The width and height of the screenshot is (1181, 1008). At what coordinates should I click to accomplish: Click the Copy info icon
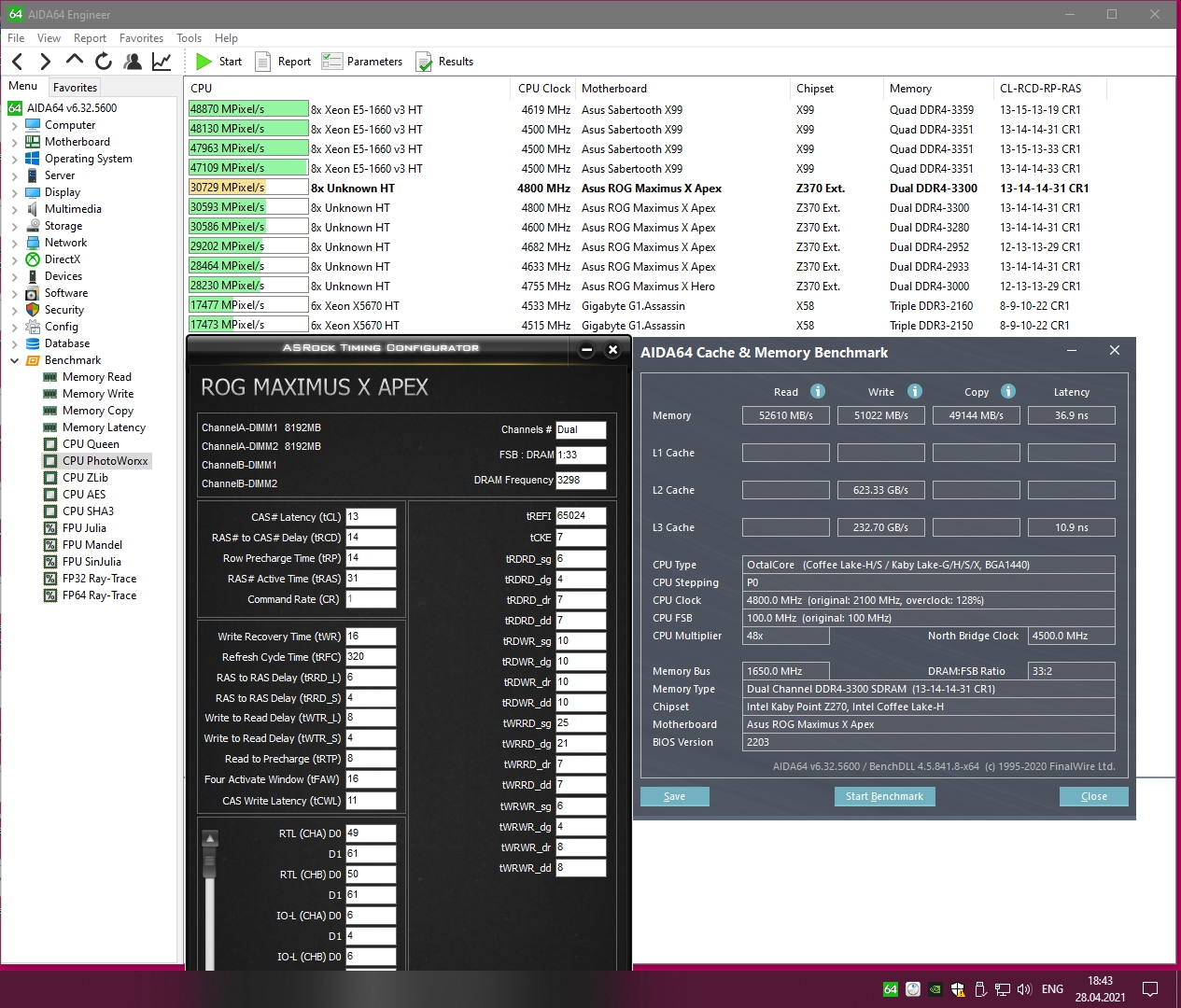pos(1008,391)
